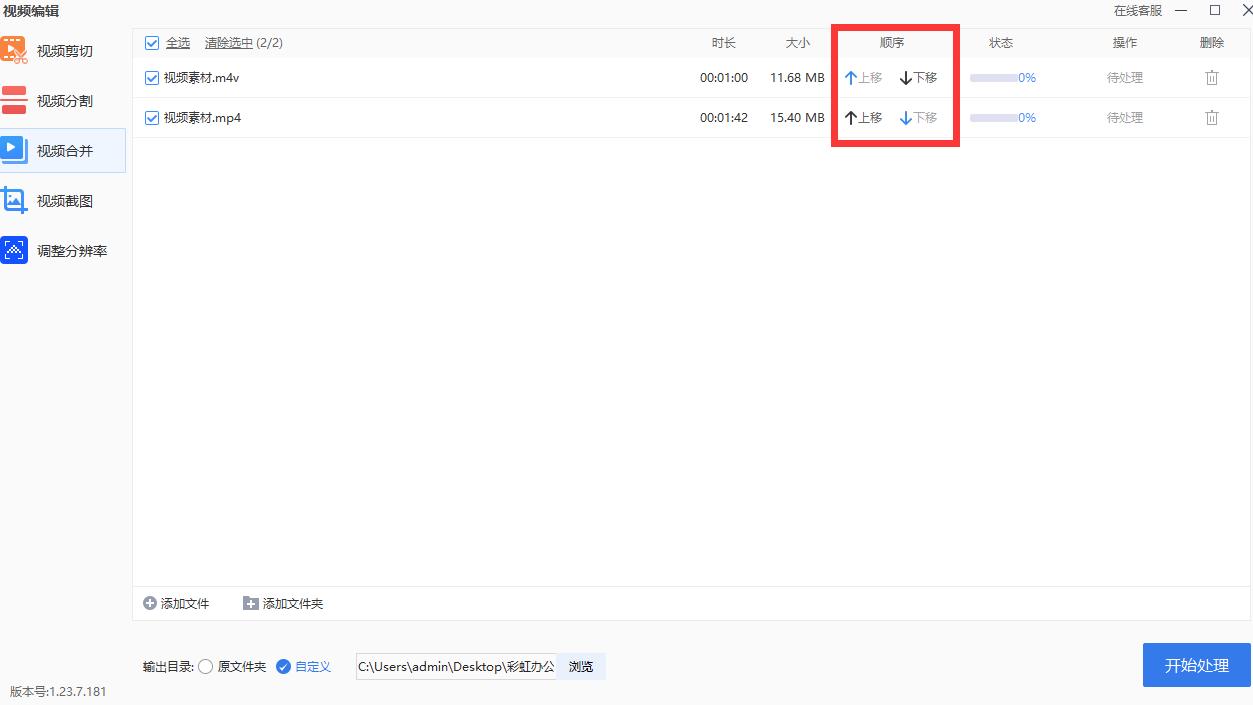Viewport: 1253px width, 705px height.
Task: Open the 视频剪切 tool icon
Action: 13,50
